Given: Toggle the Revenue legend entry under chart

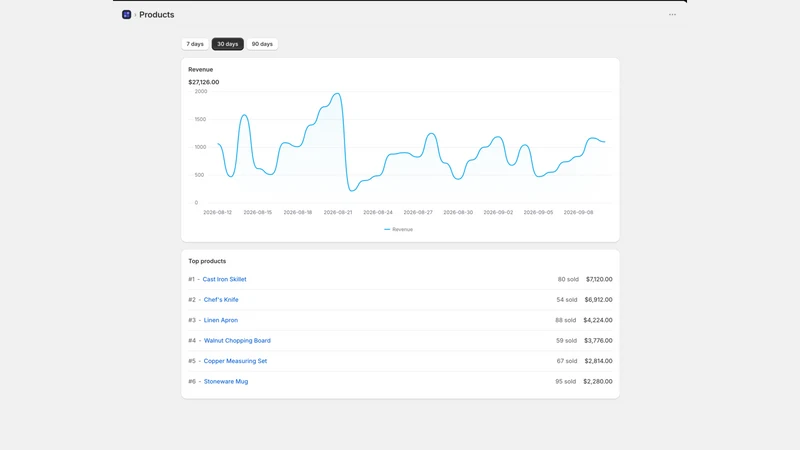Looking at the screenshot, I should coord(398,230).
